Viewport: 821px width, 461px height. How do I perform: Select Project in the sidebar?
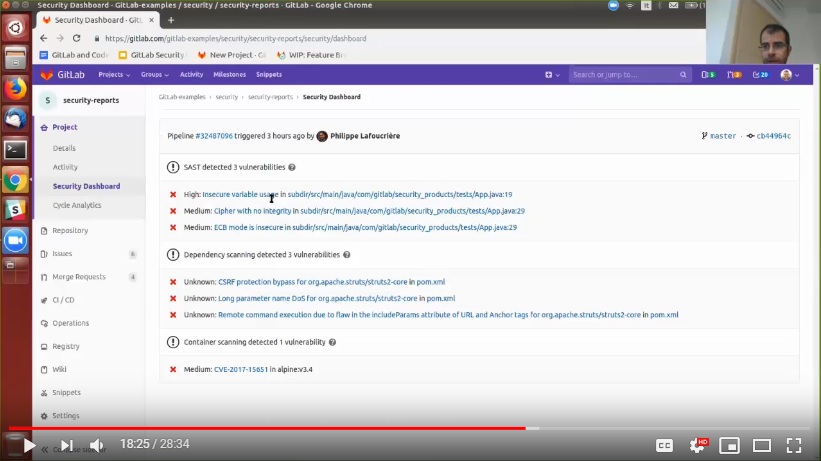pos(64,127)
